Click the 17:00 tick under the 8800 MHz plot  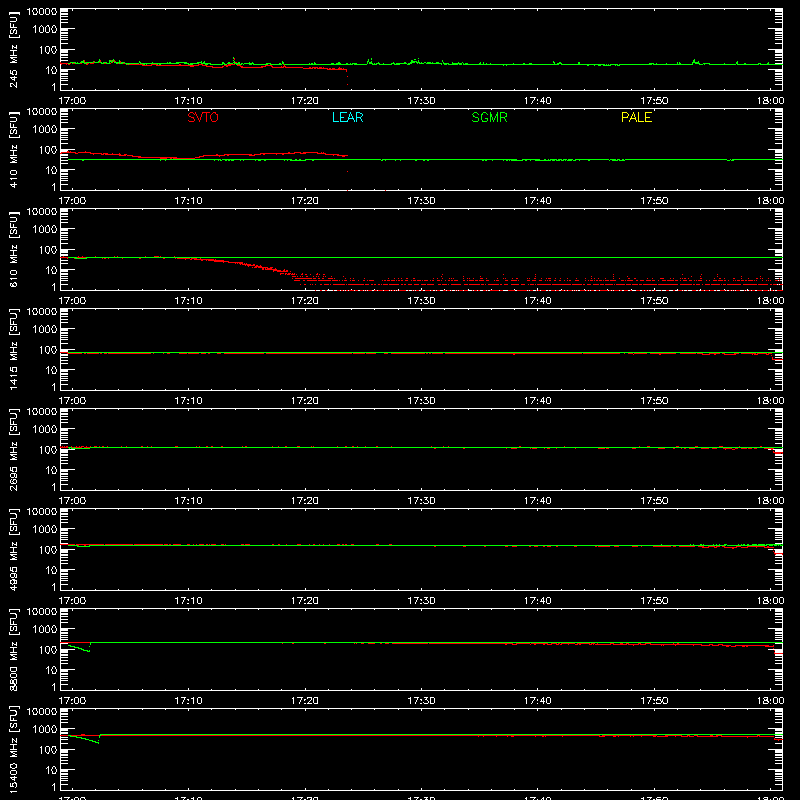tap(72, 701)
